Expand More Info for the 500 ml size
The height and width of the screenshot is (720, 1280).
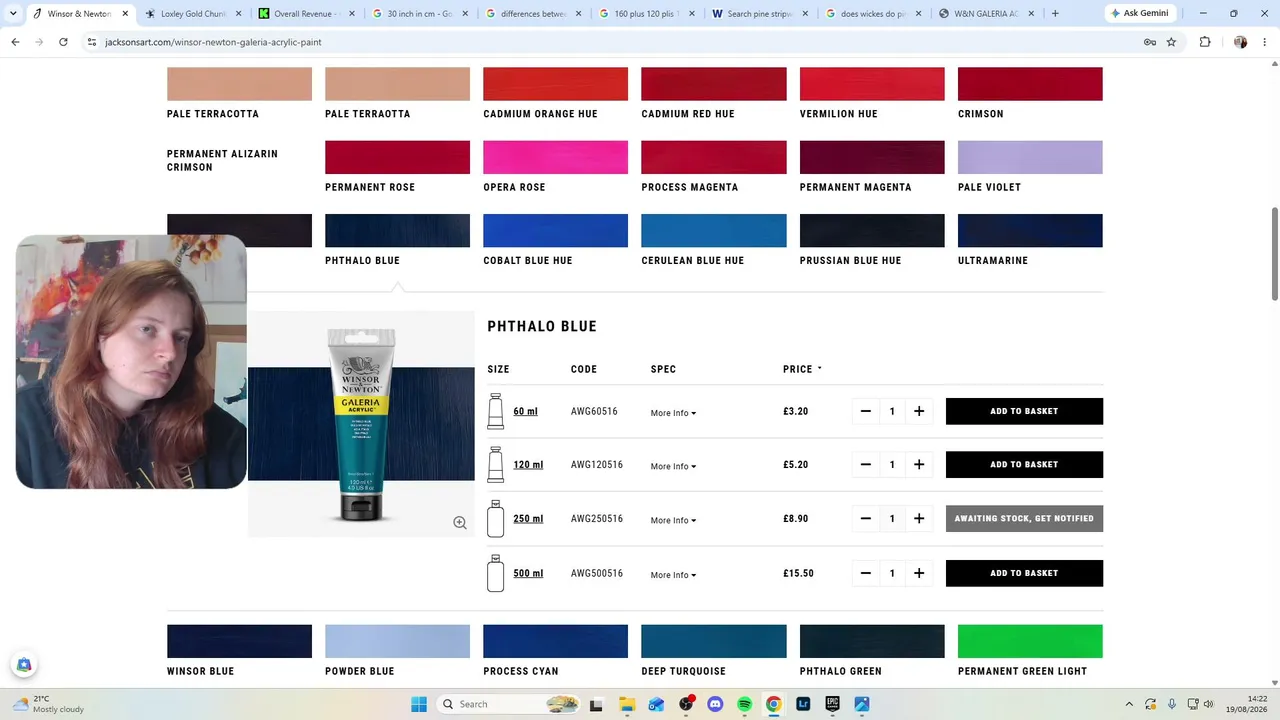pyautogui.click(x=673, y=575)
